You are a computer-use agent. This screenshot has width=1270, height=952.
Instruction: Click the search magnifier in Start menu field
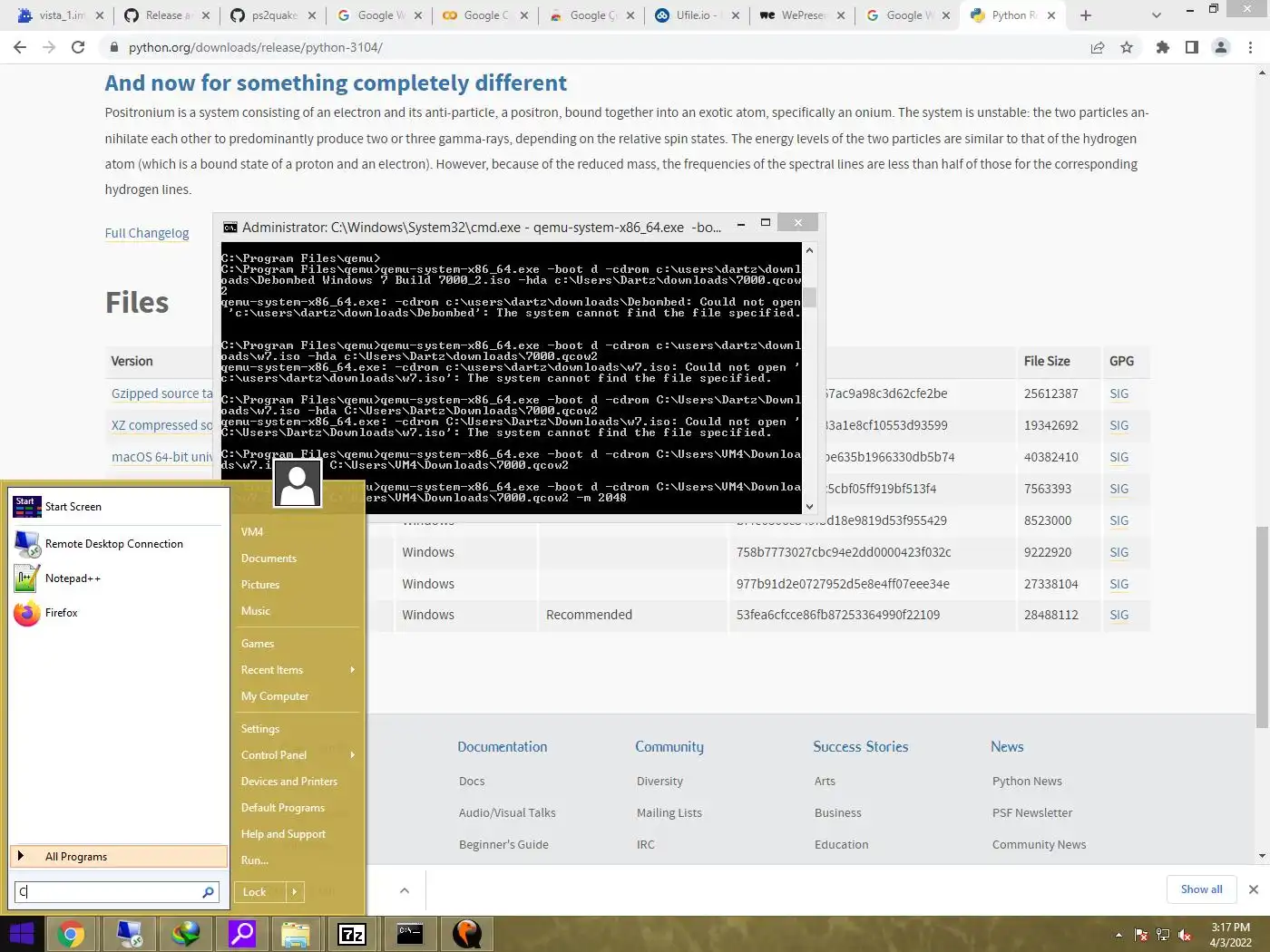click(x=209, y=892)
